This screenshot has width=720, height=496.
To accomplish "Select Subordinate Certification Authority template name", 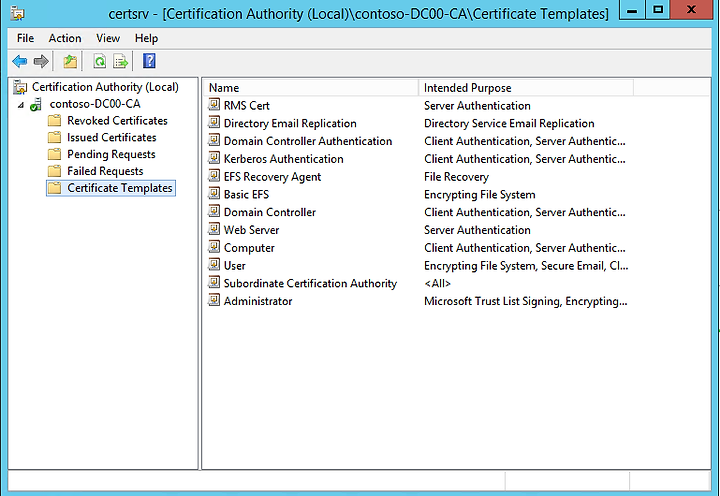I will pos(310,283).
